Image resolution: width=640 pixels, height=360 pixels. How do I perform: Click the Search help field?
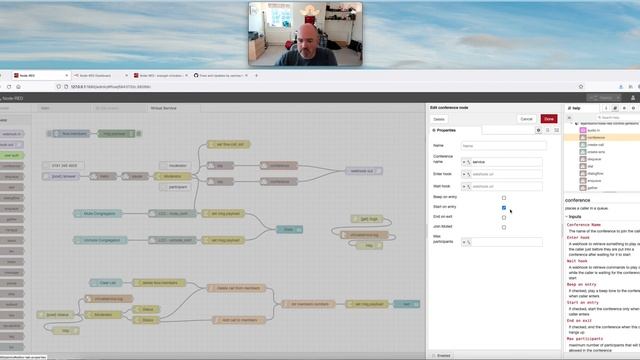(x=617, y=118)
